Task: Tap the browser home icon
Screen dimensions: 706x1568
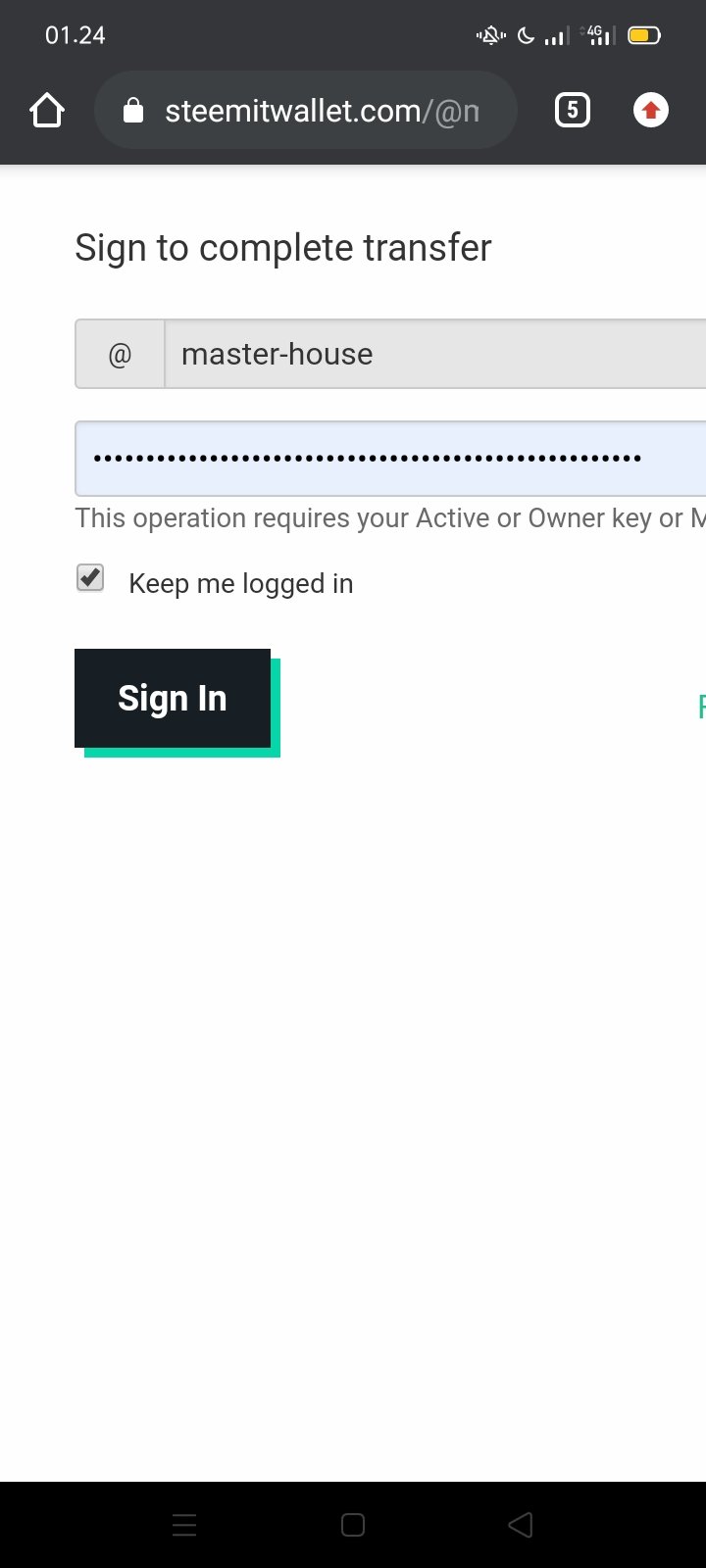Action: tap(47, 111)
